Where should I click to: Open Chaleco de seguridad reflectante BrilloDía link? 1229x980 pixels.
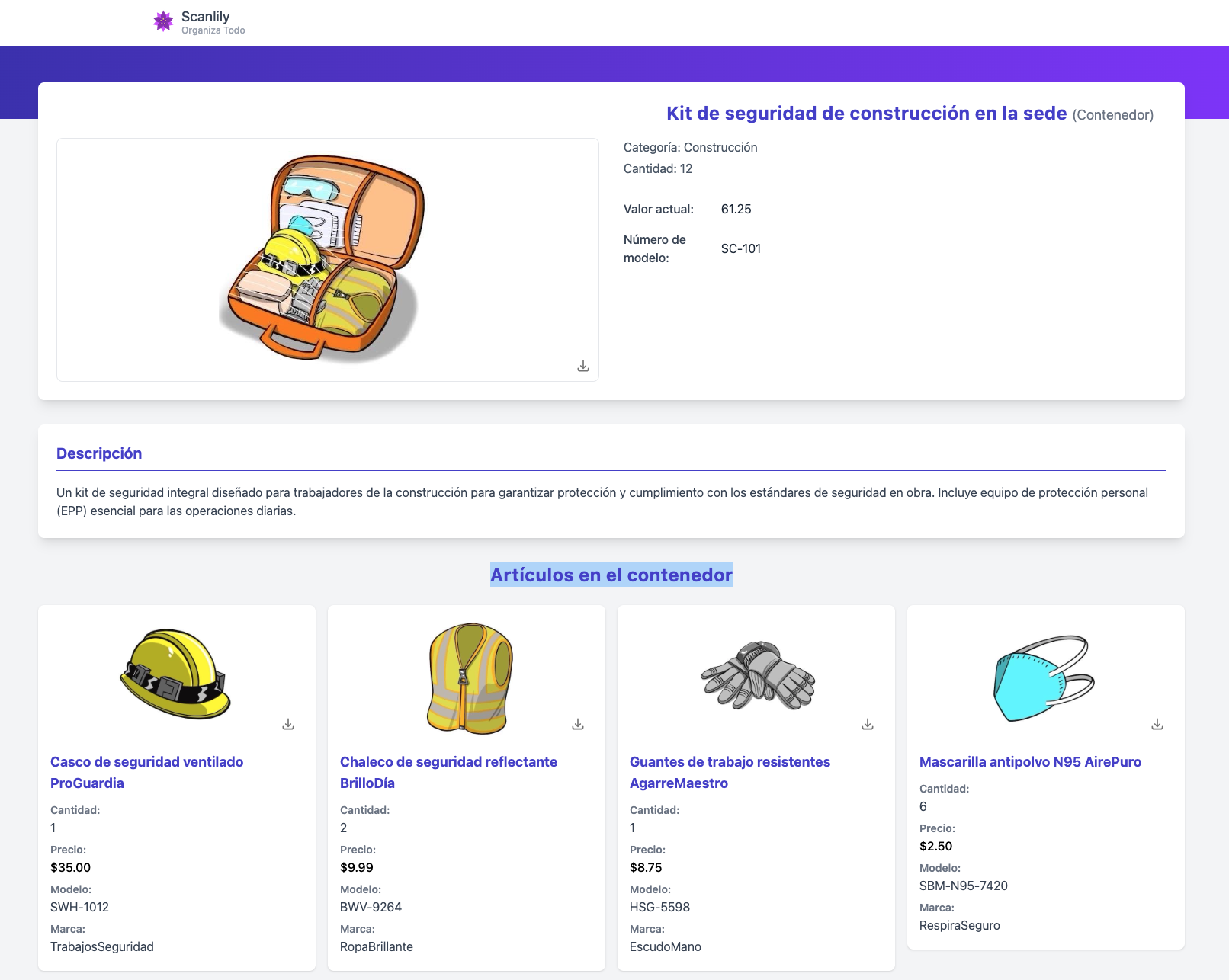coord(448,772)
